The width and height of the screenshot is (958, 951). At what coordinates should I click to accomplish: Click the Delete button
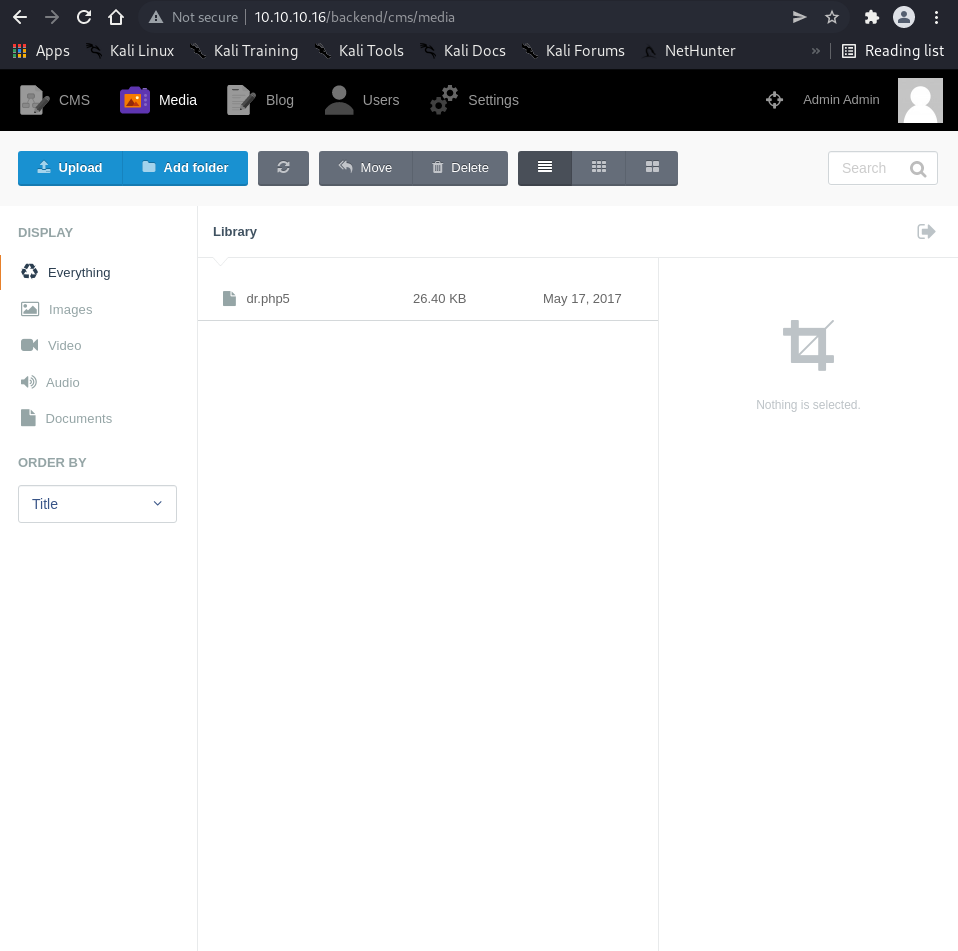coord(460,168)
